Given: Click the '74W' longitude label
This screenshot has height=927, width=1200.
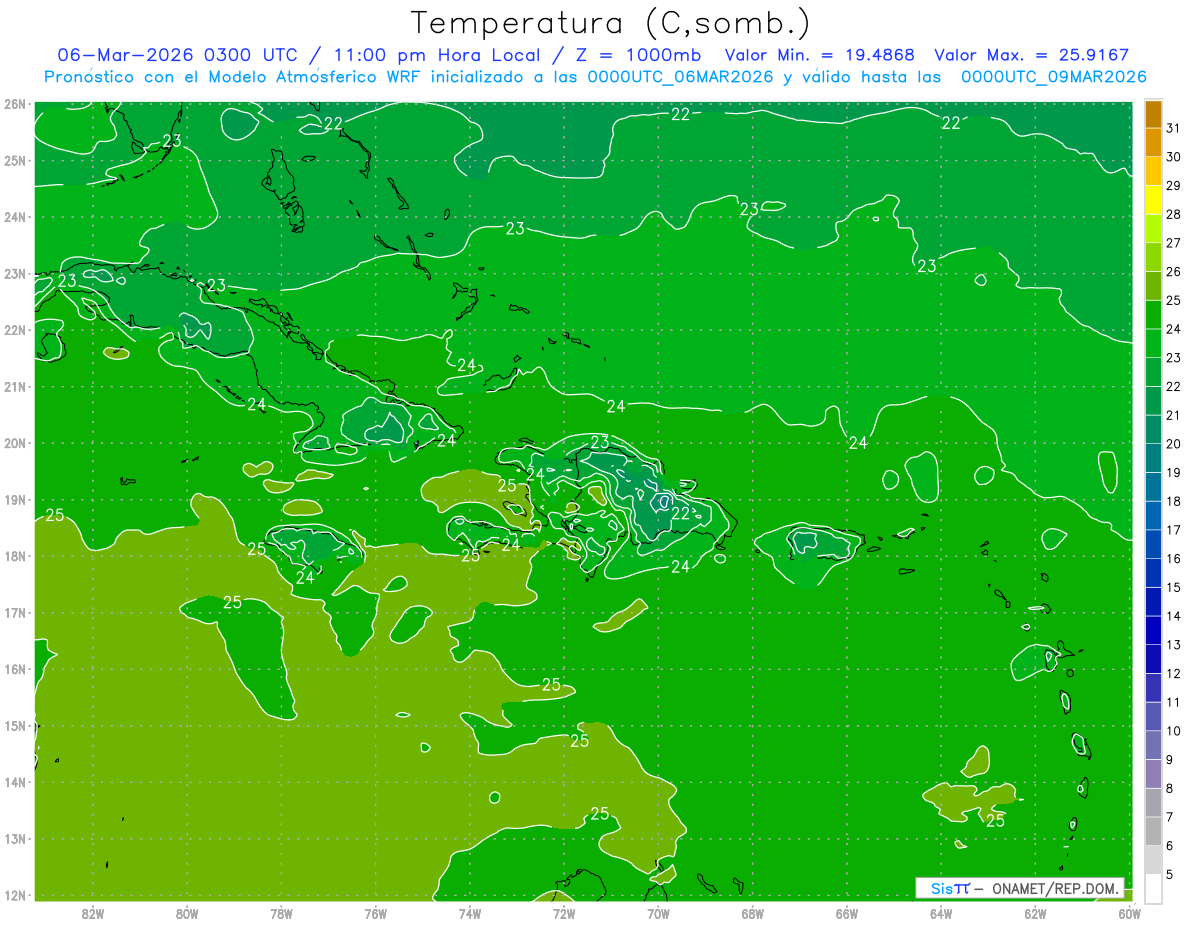Looking at the screenshot, I should pos(470,913).
